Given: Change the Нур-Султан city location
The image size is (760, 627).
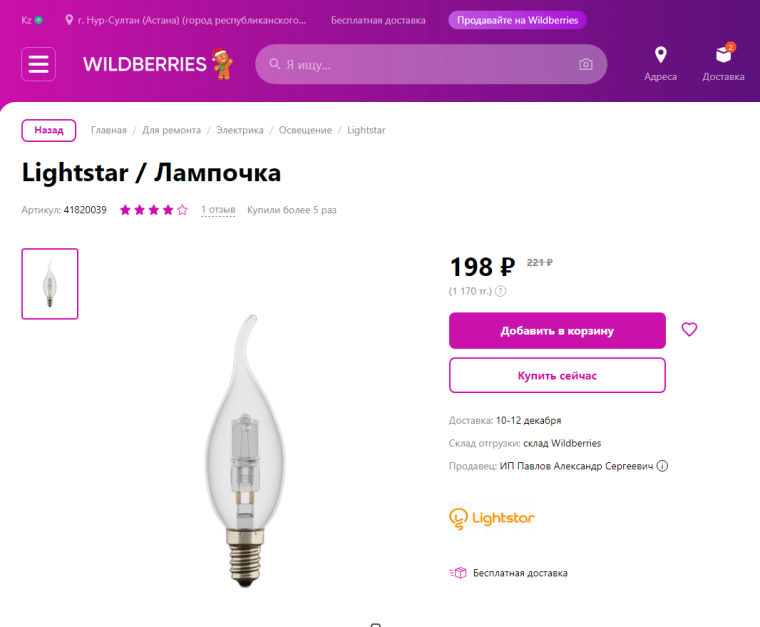Looking at the screenshot, I should click(x=190, y=20).
